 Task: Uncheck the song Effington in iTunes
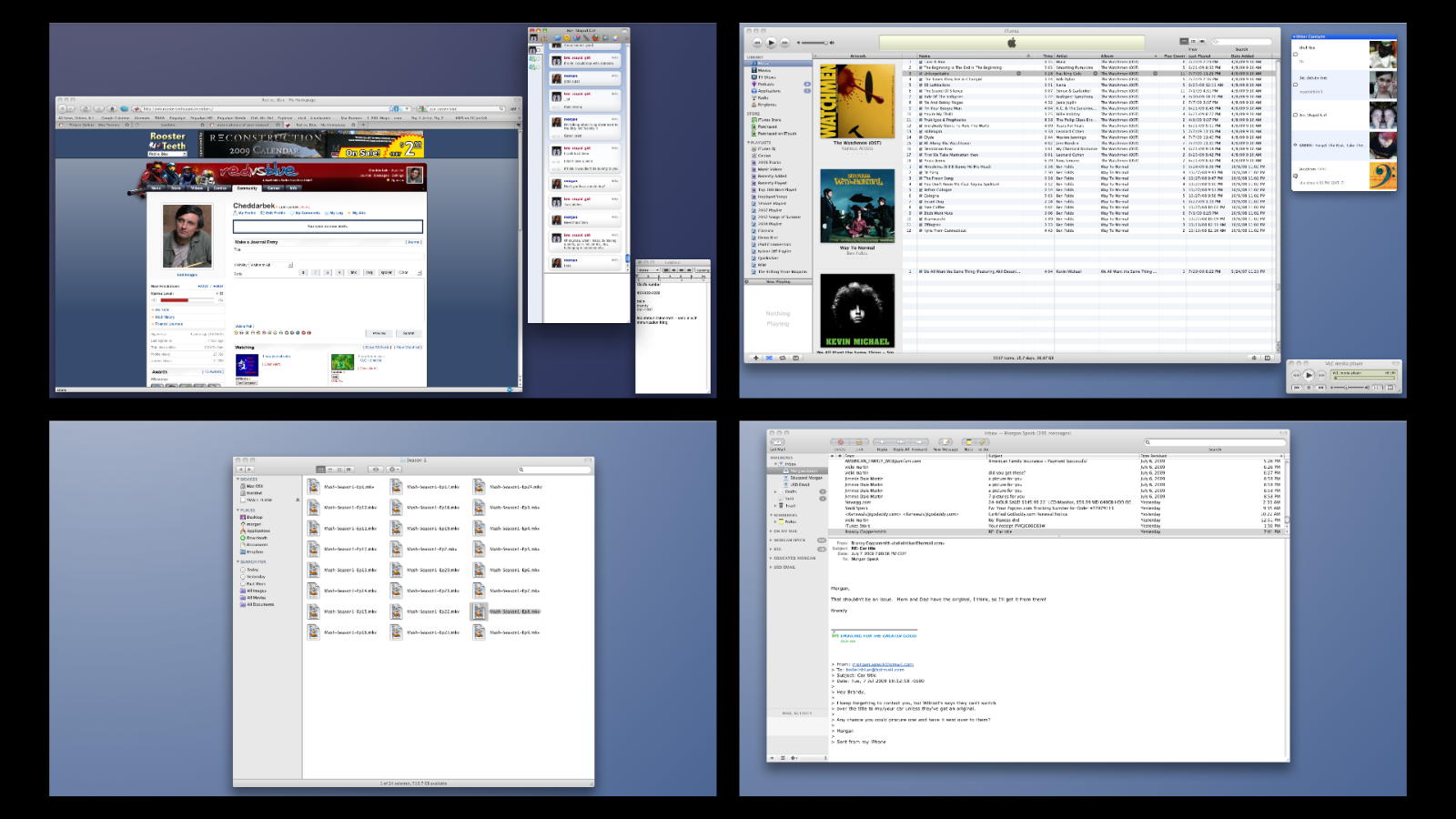921,225
